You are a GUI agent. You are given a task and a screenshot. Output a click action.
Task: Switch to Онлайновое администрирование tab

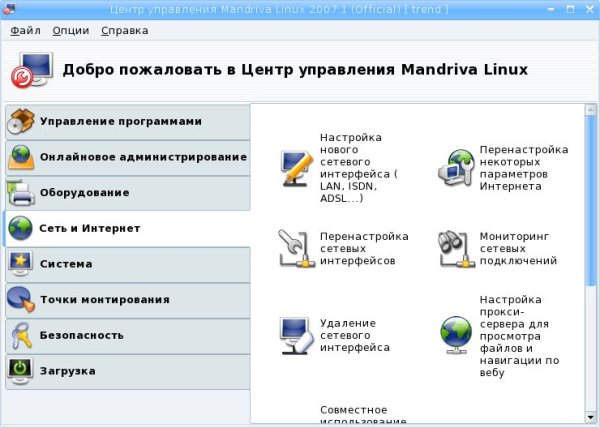(128, 157)
